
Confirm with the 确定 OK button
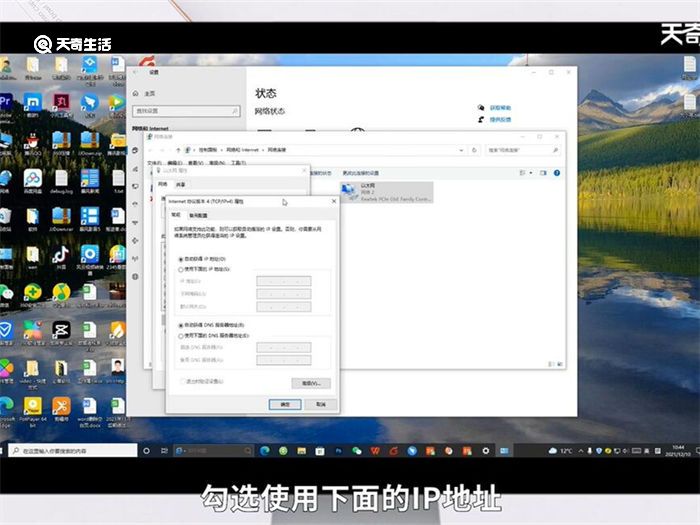pyautogui.click(x=285, y=404)
